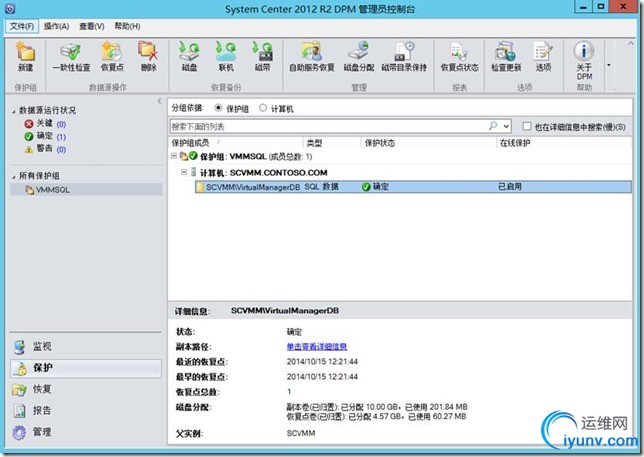The height and width of the screenshot is (457, 644).
Task: Select the 联机 backup icon
Action: click(226, 57)
